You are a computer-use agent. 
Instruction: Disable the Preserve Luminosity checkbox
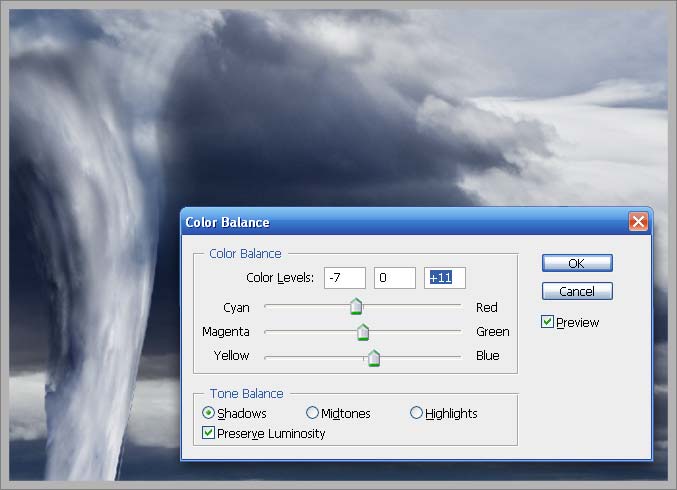point(208,433)
